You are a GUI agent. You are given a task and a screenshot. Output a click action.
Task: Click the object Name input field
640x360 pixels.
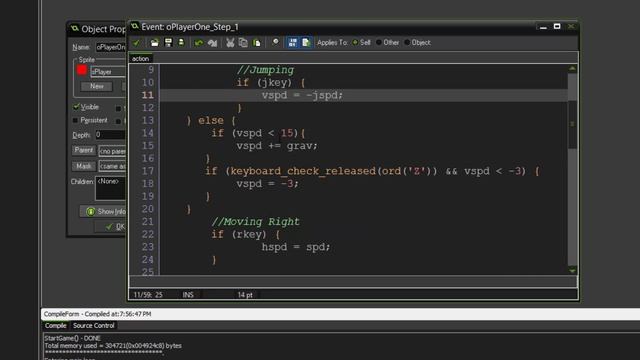111,47
